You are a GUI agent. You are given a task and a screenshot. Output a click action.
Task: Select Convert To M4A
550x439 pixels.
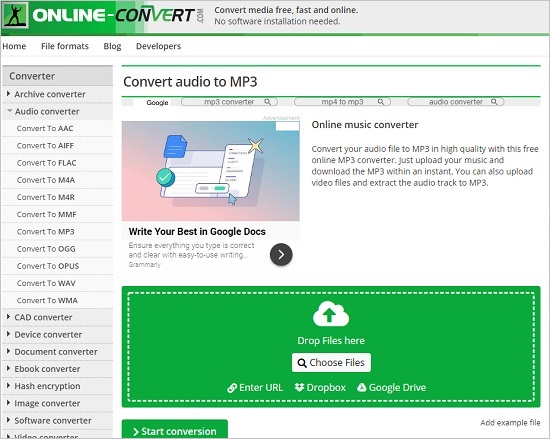click(x=58, y=180)
